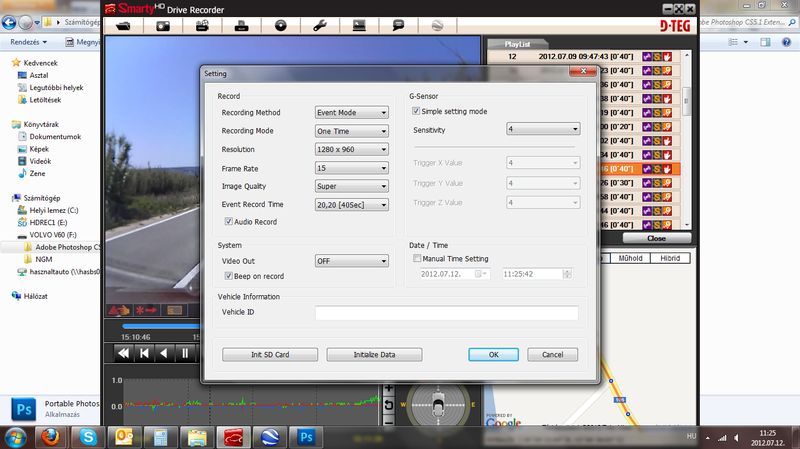
Task: Click the Vehicle ID text field
Action: 446,313
